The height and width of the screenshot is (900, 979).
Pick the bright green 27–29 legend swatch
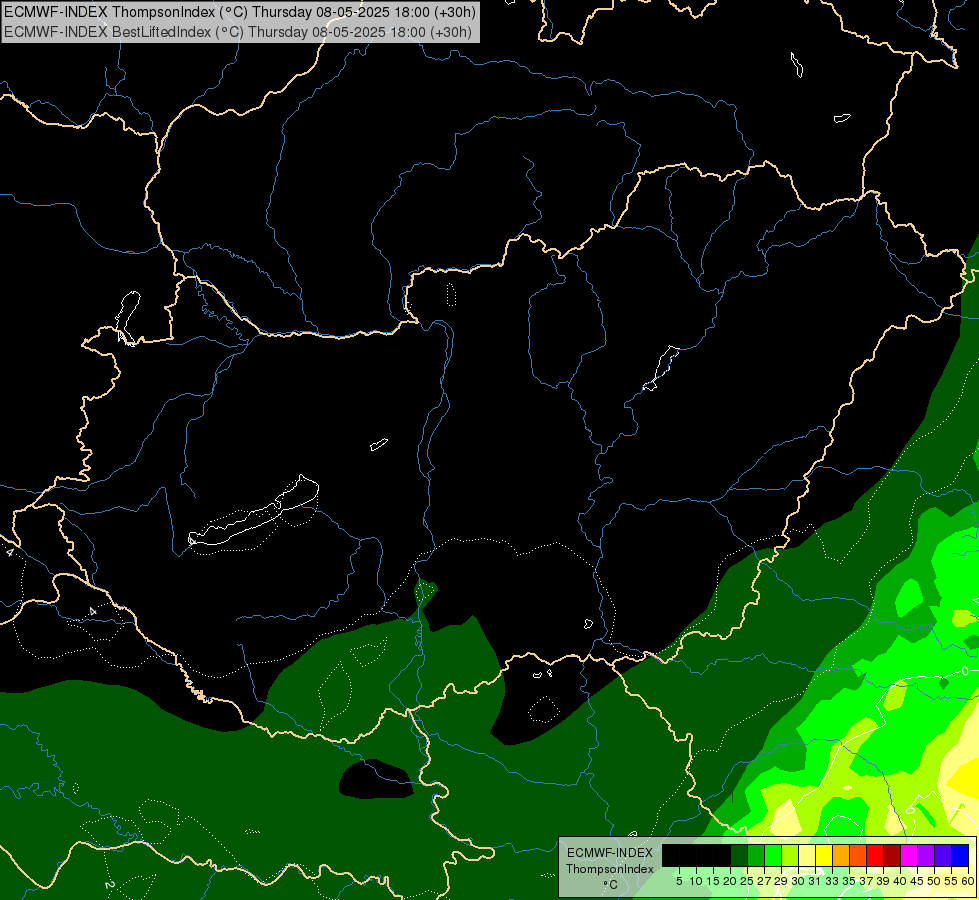(x=773, y=856)
